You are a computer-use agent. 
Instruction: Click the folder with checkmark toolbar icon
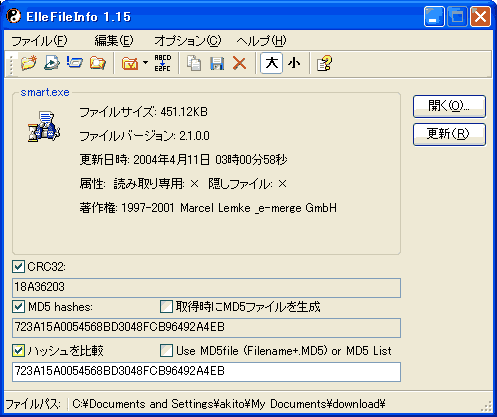point(130,63)
